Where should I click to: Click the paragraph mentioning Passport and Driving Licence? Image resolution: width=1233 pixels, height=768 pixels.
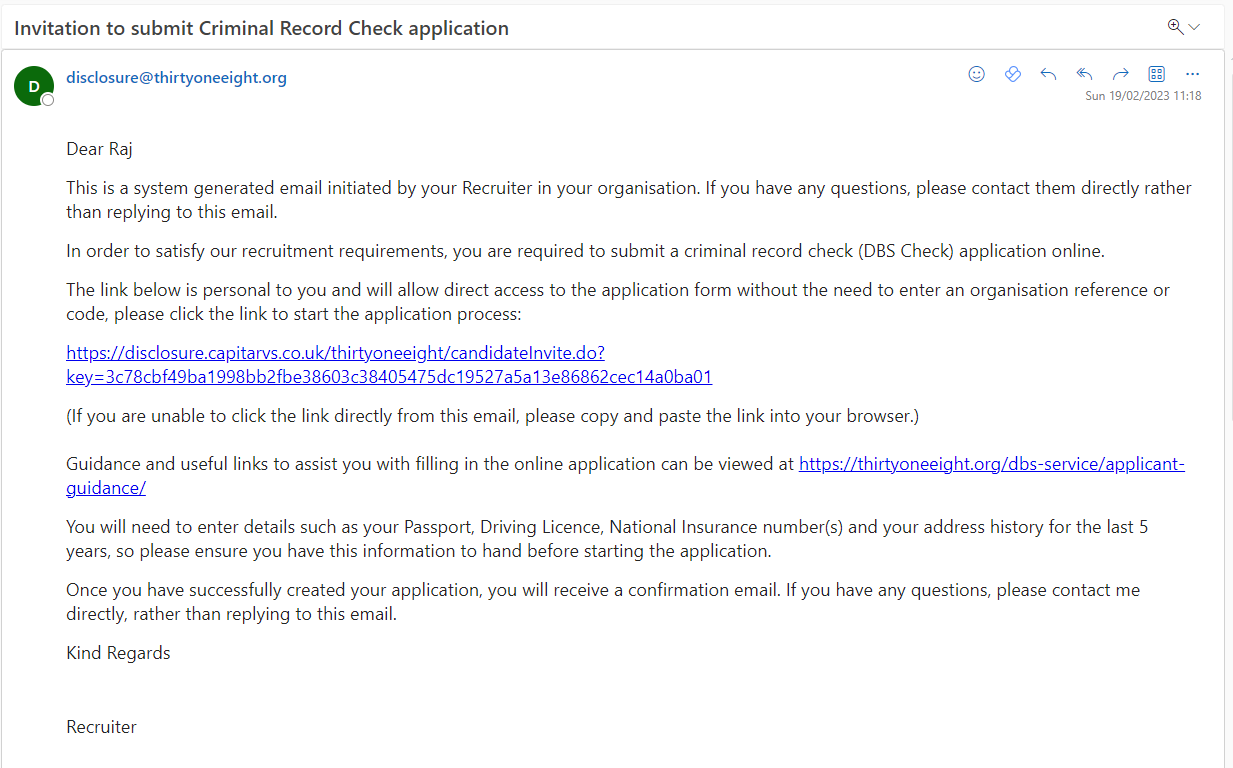click(x=606, y=538)
